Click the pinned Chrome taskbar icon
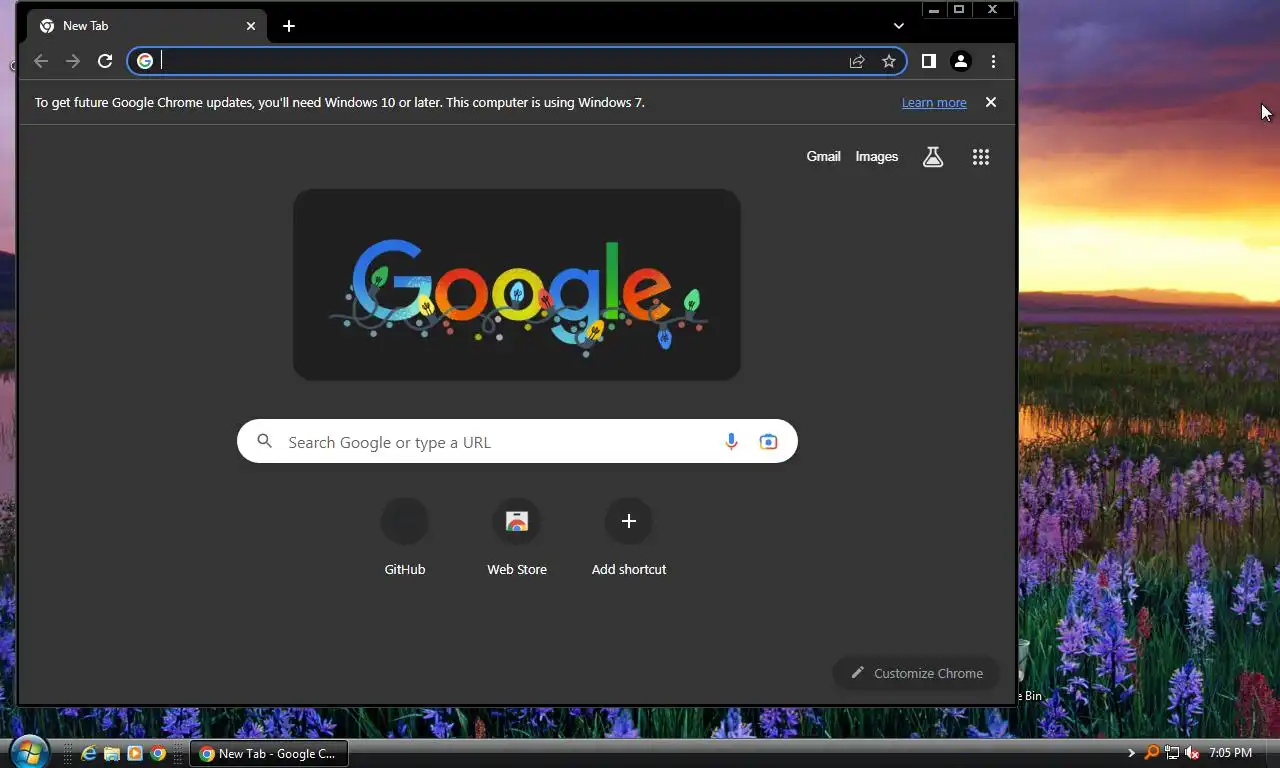 point(158,753)
